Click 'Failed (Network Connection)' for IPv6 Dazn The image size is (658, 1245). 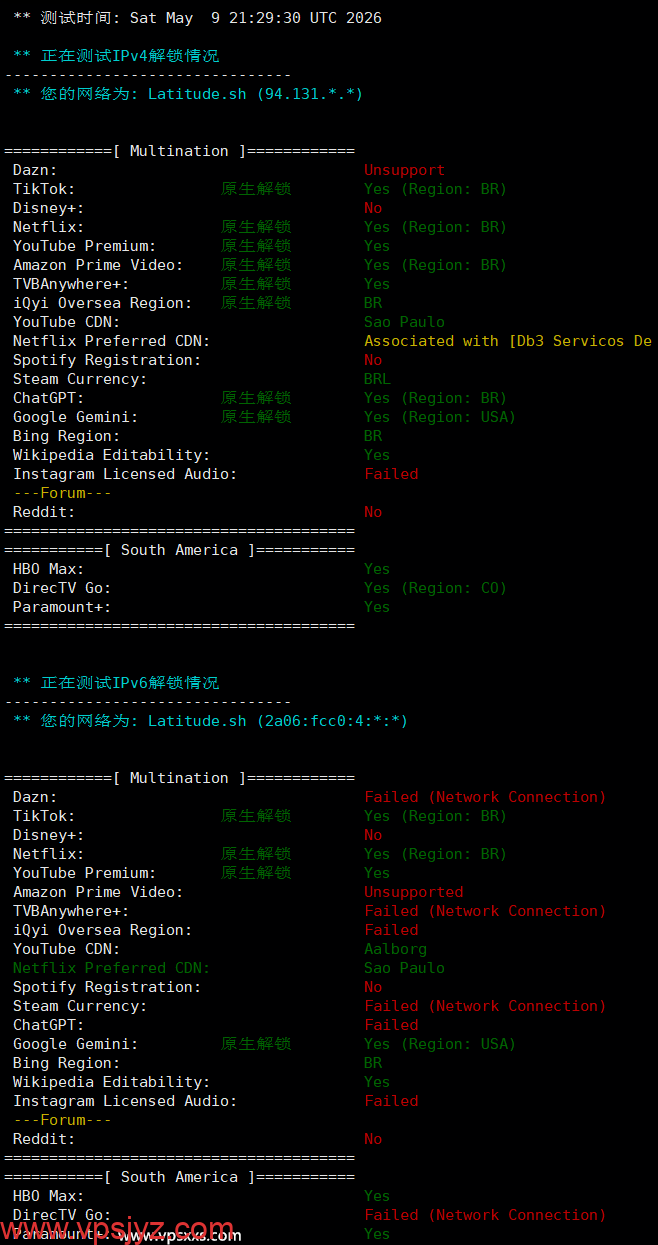485,797
